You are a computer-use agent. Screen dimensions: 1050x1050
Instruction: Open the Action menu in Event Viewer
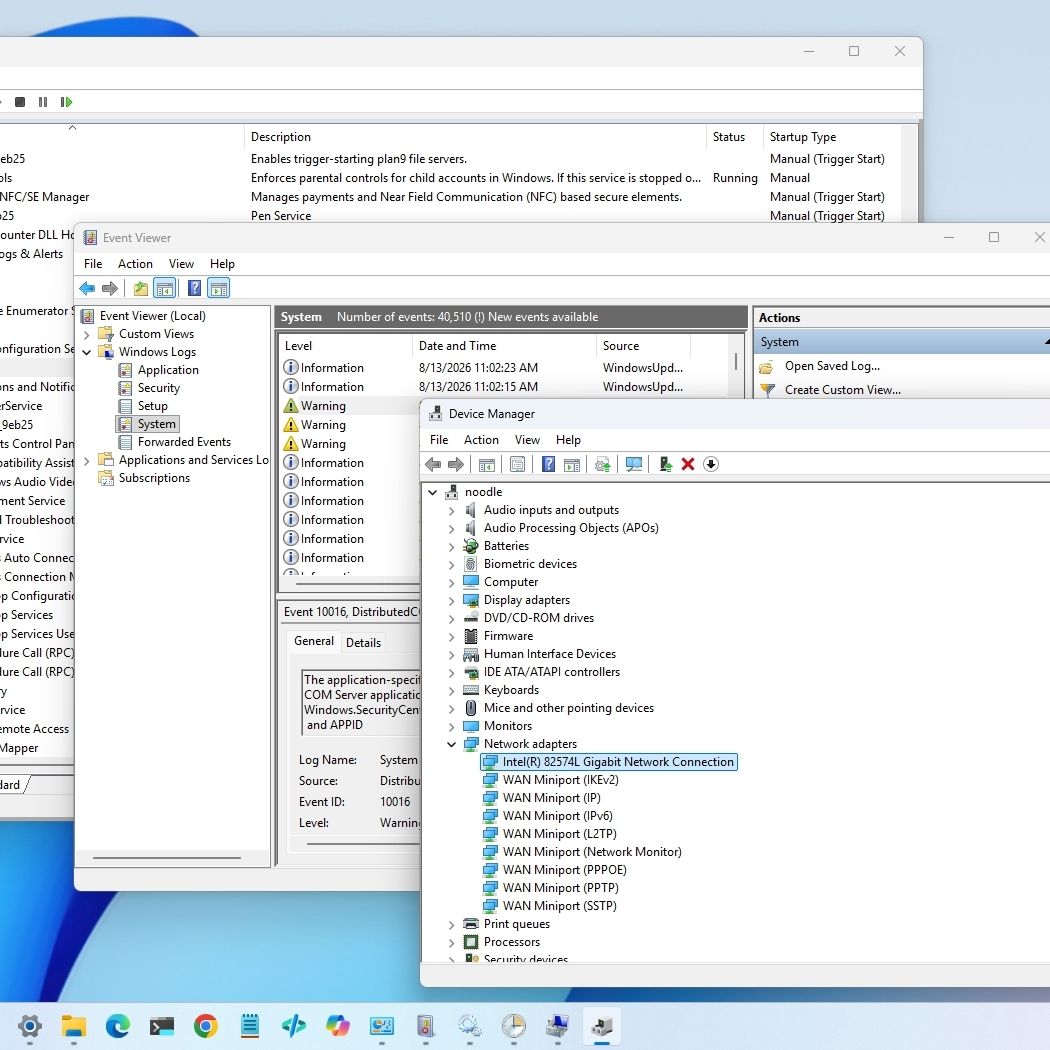point(135,264)
